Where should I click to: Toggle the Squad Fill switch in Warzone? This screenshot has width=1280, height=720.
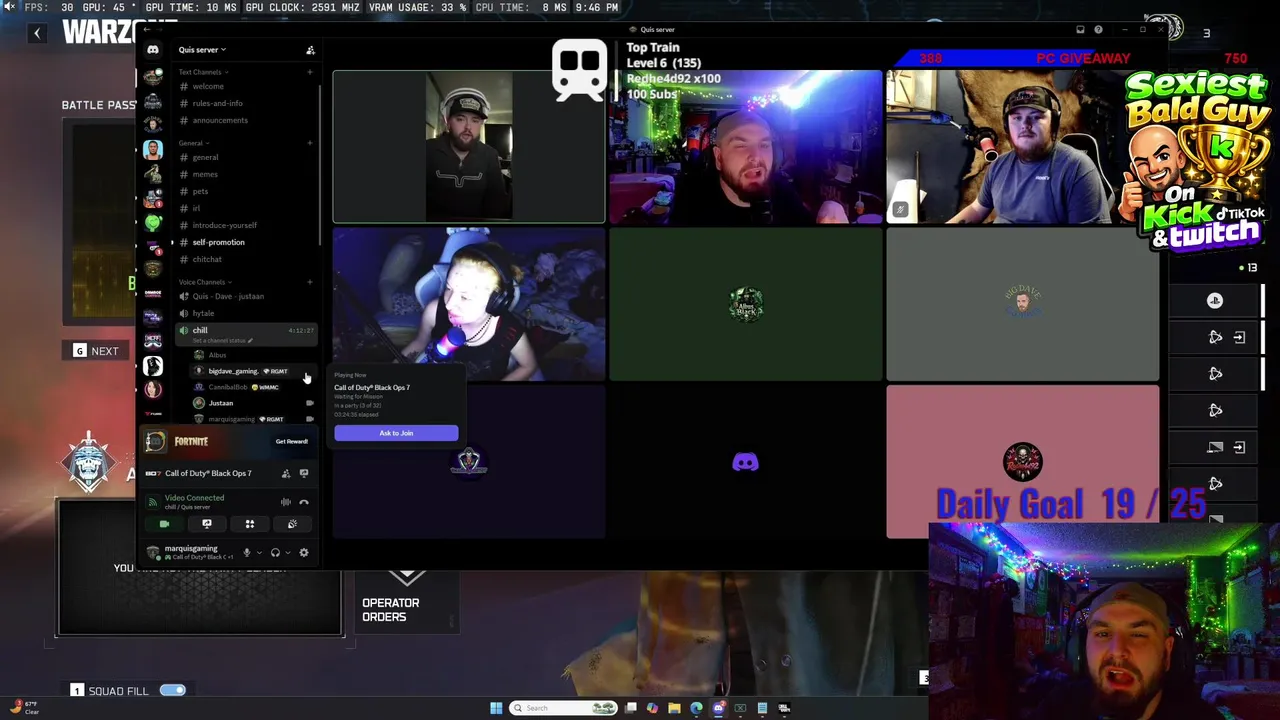(172, 690)
